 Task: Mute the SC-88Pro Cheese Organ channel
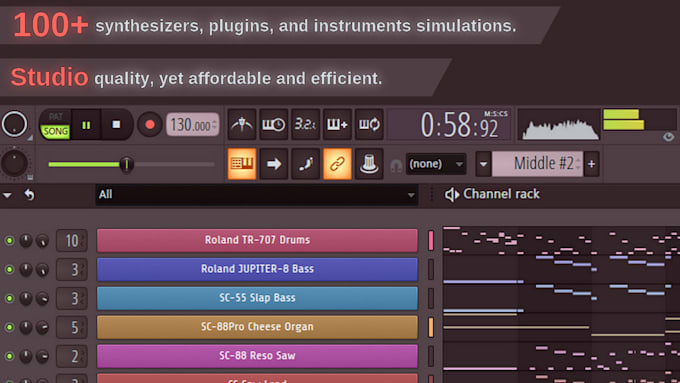9,327
